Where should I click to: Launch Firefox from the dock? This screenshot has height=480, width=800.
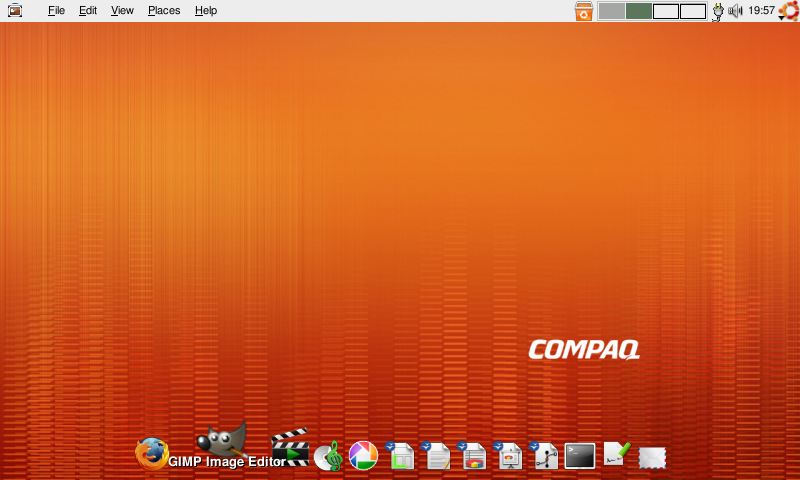pyautogui.click(x=152, y=453)
